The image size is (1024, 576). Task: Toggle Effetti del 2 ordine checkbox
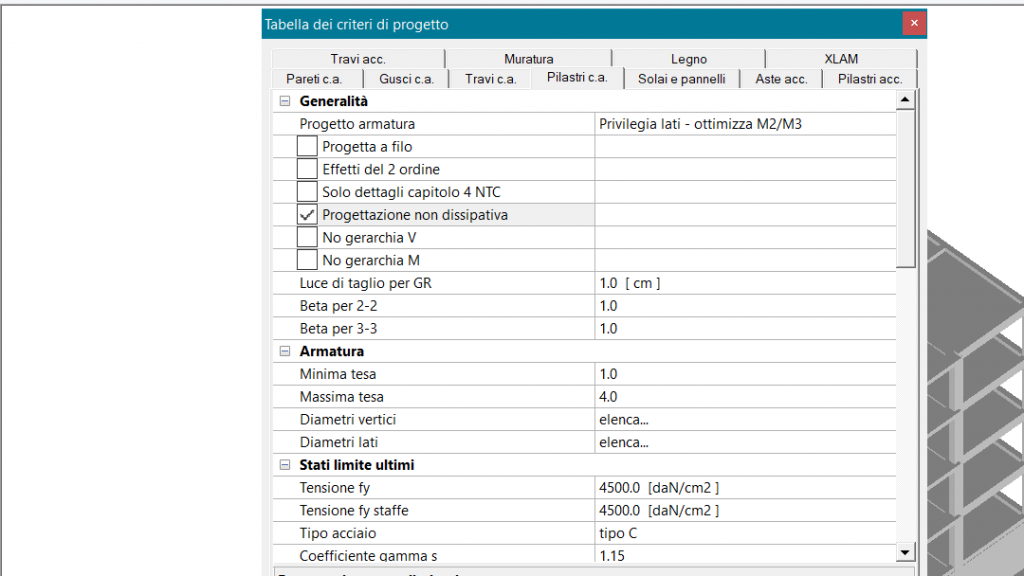307,169
